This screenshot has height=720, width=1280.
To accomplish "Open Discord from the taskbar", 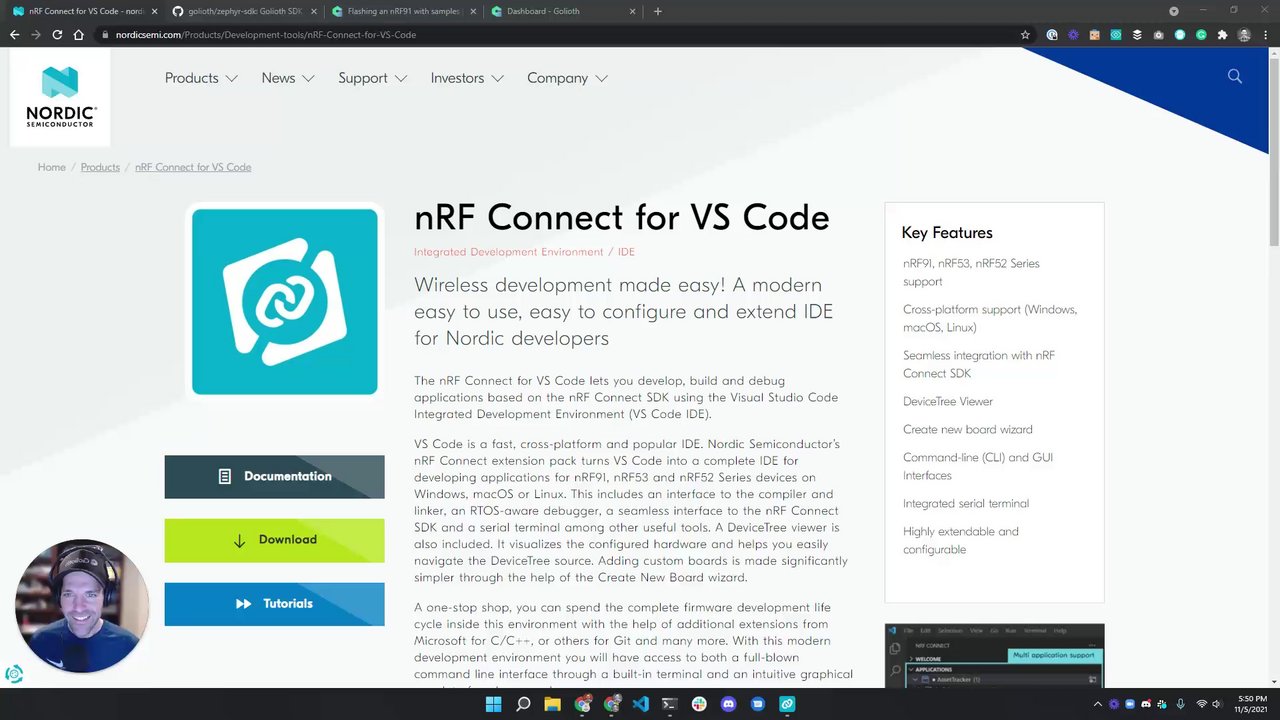I will click(x=728, y=704).
